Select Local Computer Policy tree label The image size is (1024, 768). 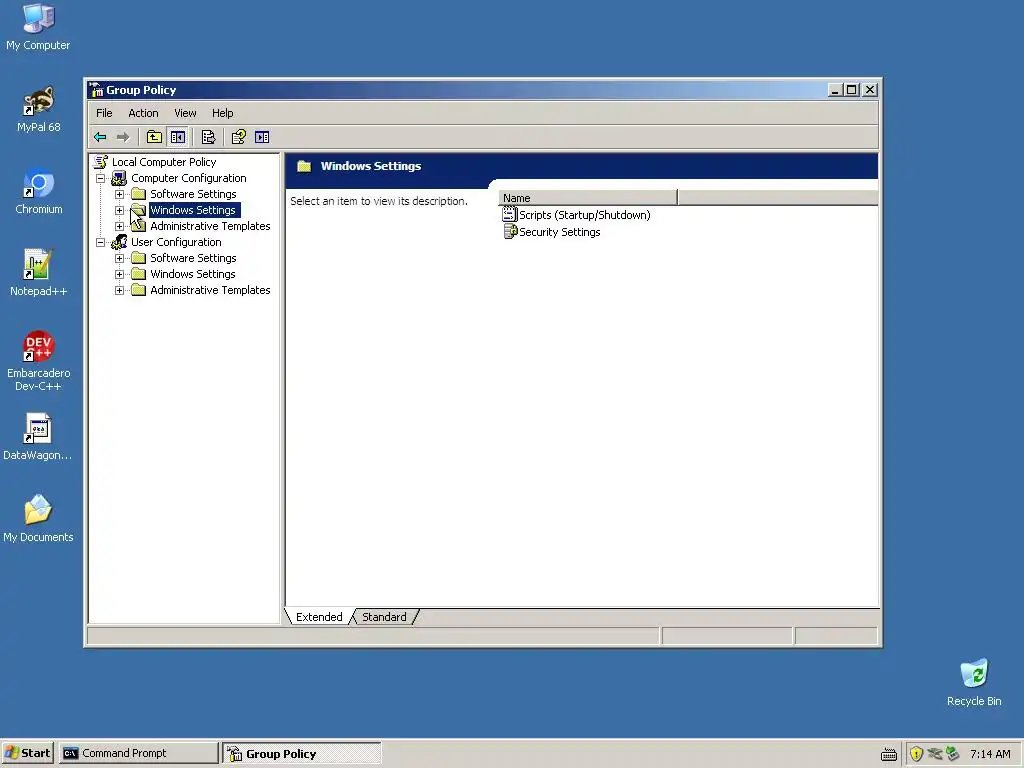164,162
